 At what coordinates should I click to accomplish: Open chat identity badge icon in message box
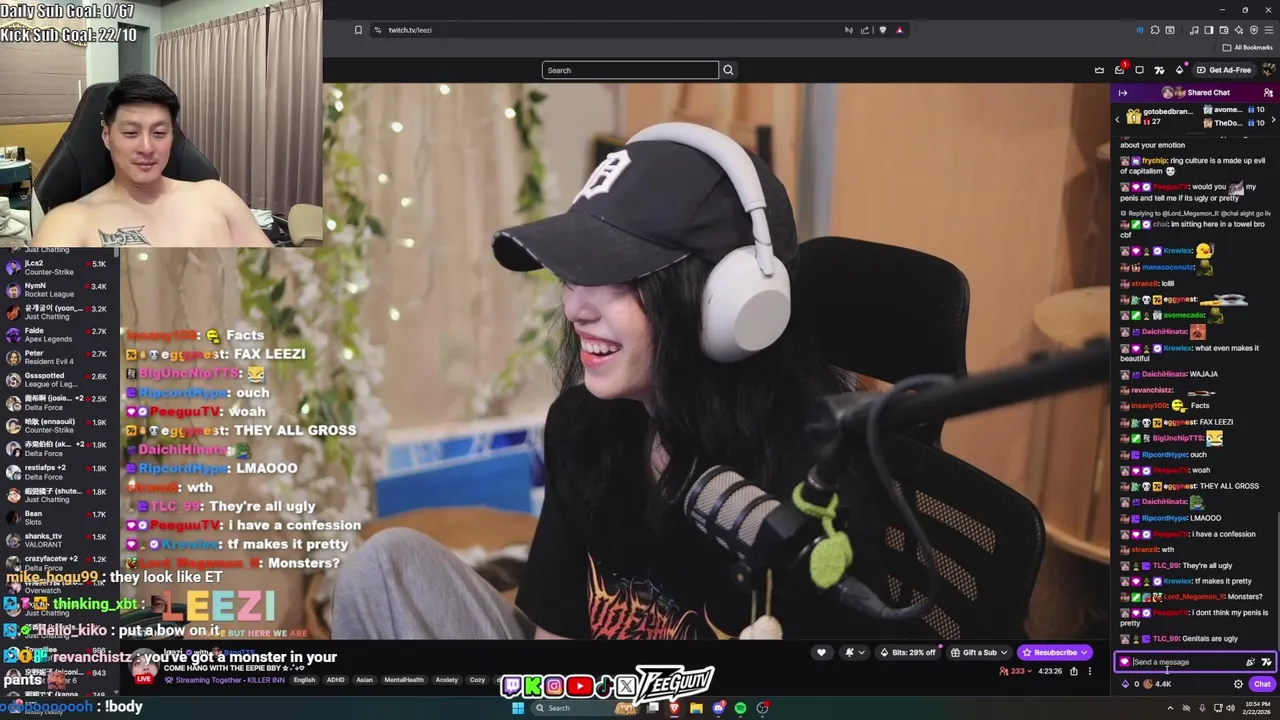coord(1124,662)
